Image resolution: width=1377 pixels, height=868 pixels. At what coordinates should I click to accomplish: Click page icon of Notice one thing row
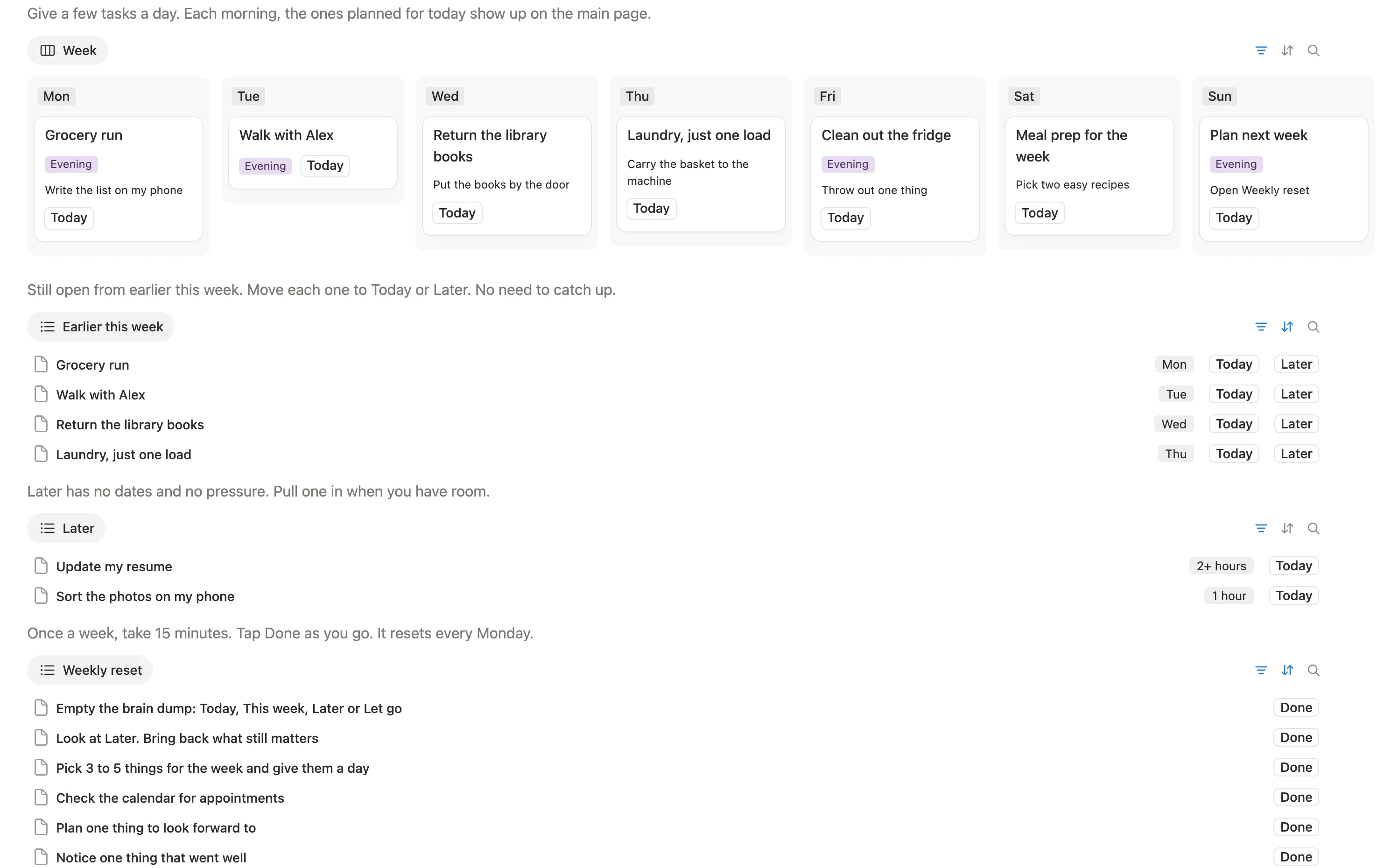pos(41,857)
